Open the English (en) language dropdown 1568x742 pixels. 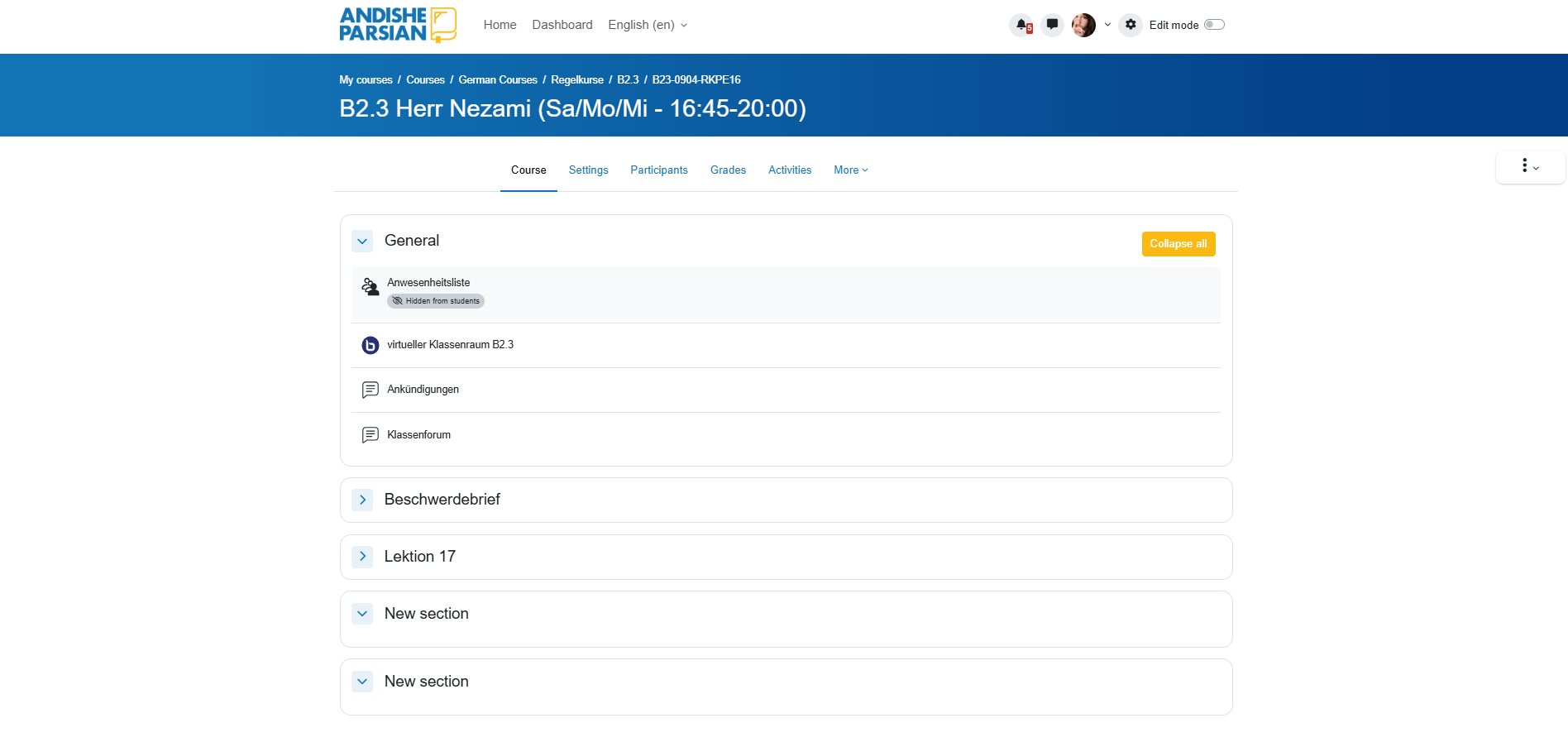(x=648, y=25)
